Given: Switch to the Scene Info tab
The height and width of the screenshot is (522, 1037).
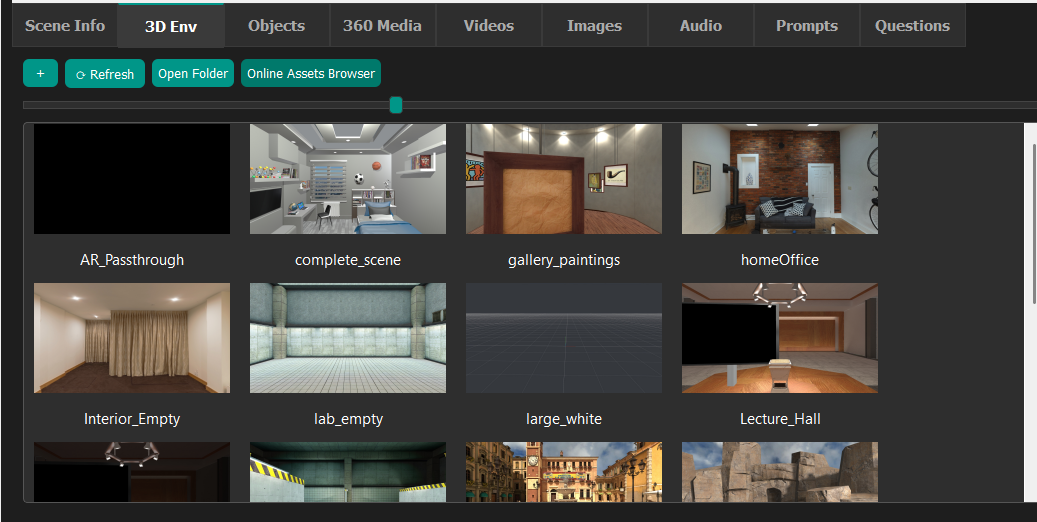Looking at the screenshot, I should coord(65,26).
